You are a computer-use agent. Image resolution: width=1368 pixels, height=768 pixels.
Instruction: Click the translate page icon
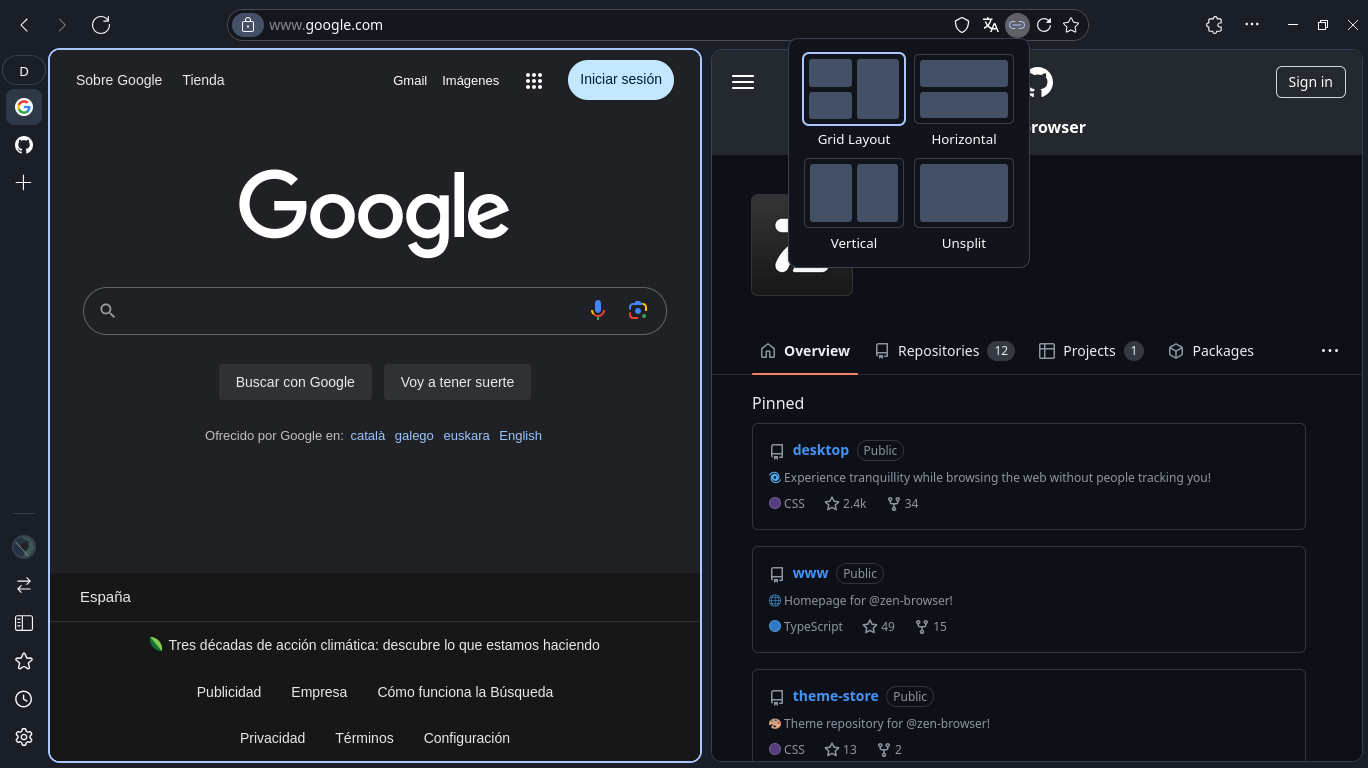990,25
